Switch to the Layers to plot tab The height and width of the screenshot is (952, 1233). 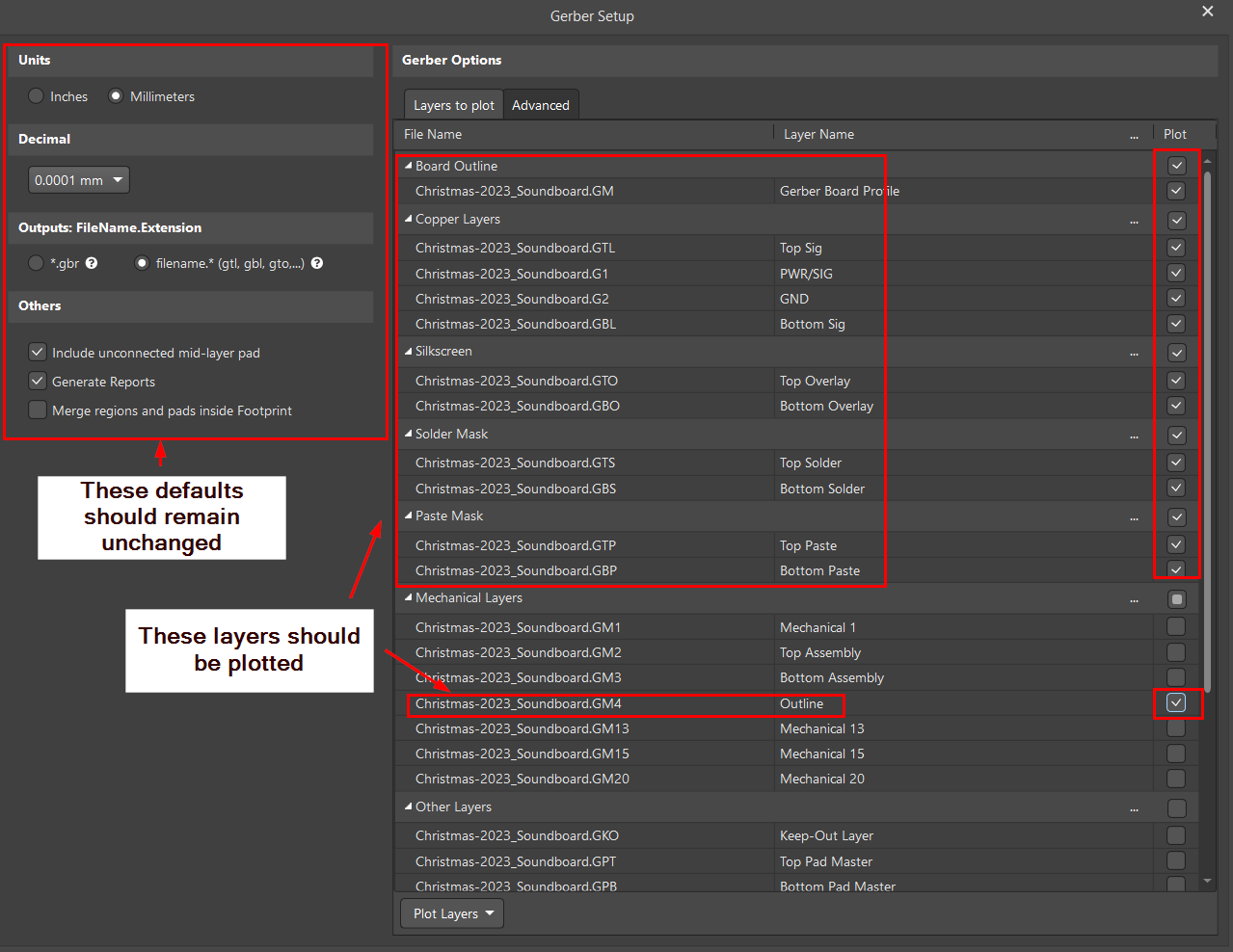pyautogui.click(x=454, y=105)
